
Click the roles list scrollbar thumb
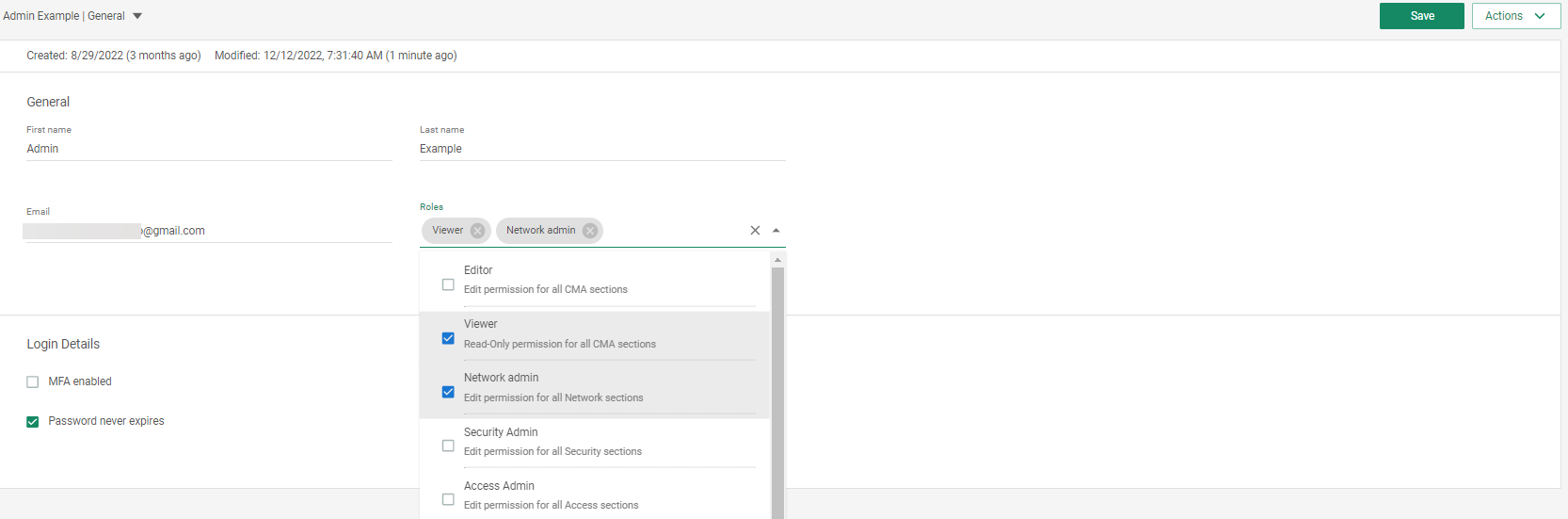tap(777, 386)
